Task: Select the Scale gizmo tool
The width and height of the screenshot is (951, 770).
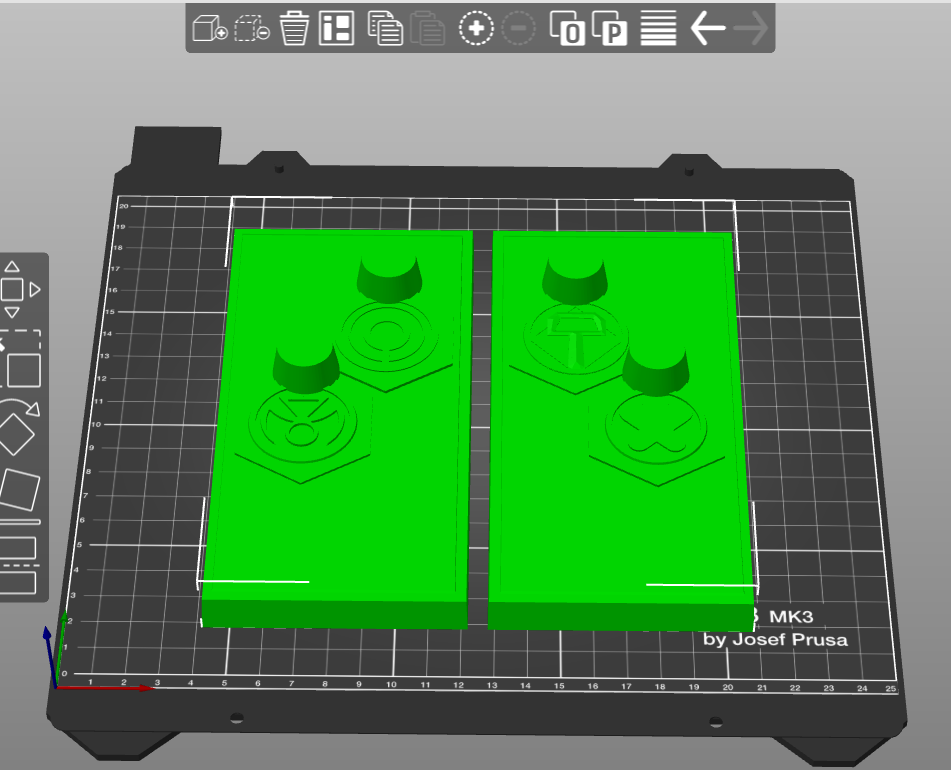Action: coord(19,359)
